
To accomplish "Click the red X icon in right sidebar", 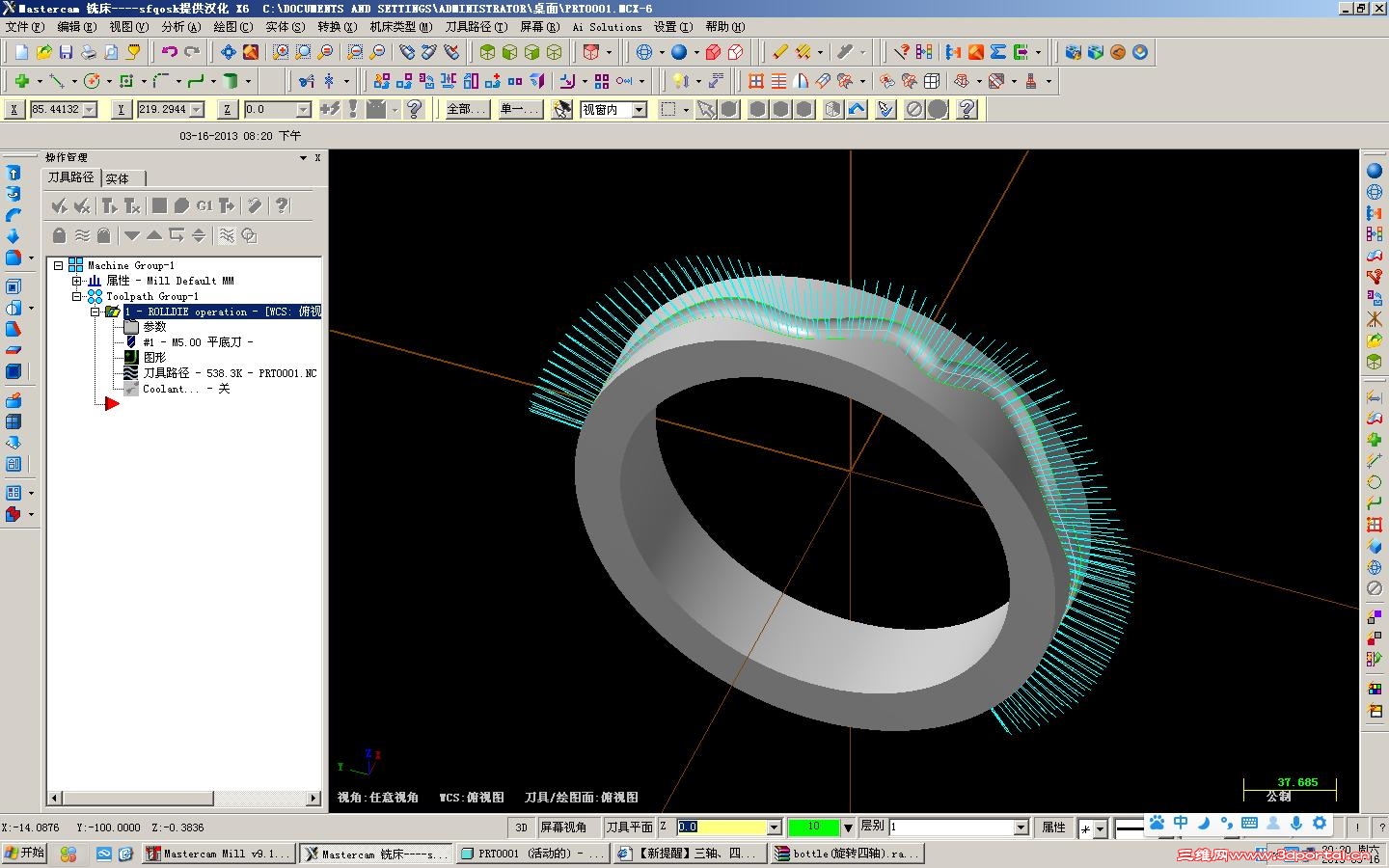I will point(1375,319).
